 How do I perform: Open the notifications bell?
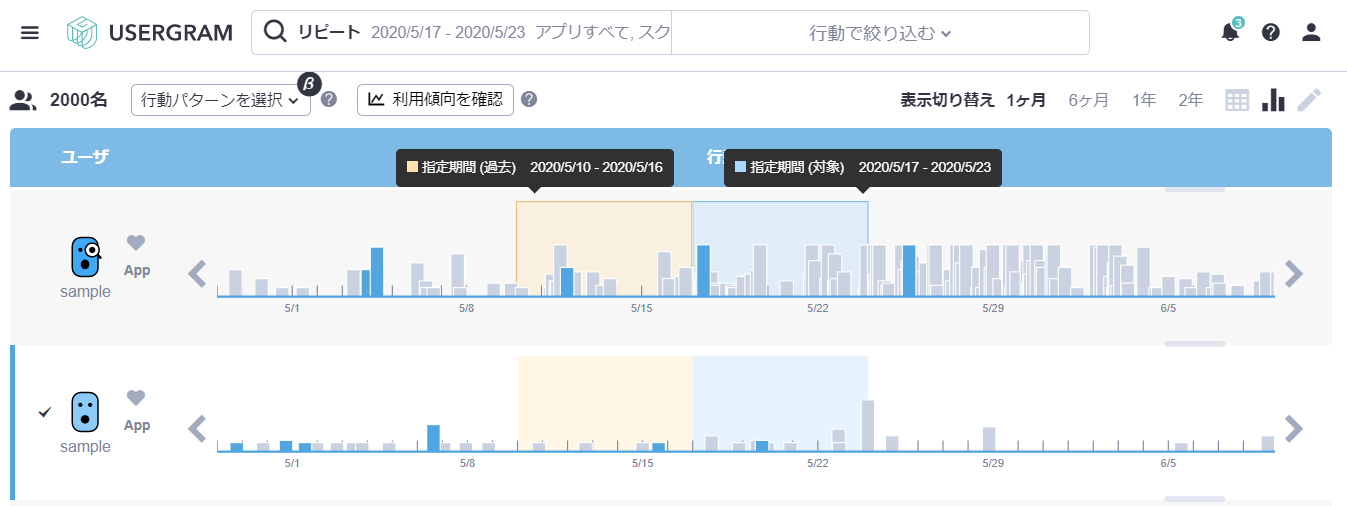[1230, 32]
